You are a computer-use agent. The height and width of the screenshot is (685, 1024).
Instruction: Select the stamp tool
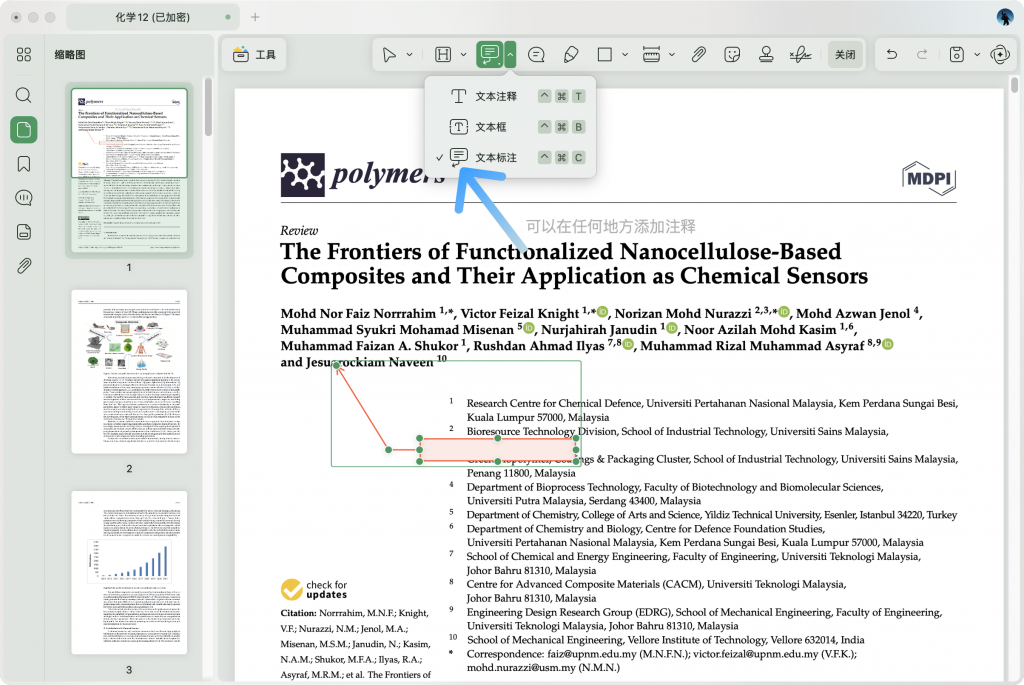tap(766, 55)
